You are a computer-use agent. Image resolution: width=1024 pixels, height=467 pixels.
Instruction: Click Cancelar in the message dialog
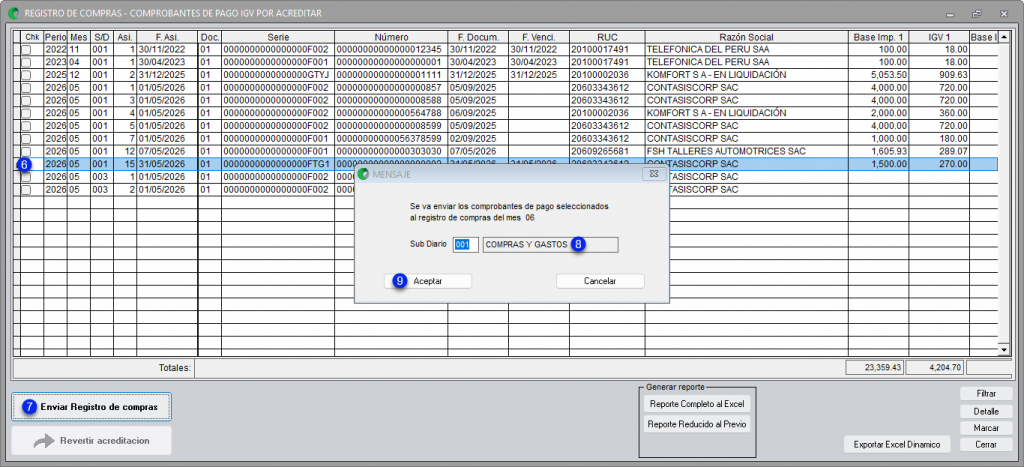[x=600, y=281]
